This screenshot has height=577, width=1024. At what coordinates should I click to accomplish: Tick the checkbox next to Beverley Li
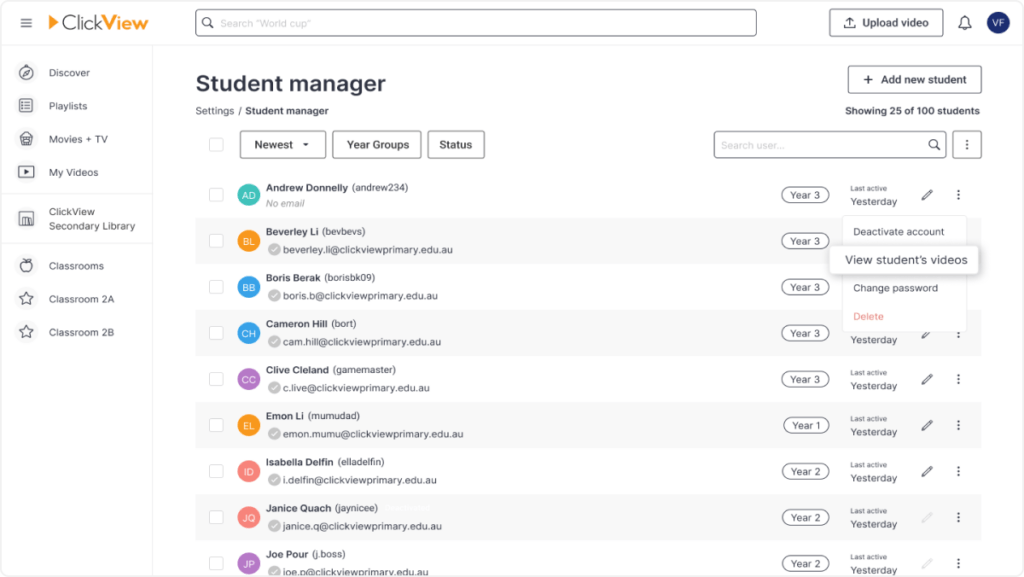click(216, 241)
